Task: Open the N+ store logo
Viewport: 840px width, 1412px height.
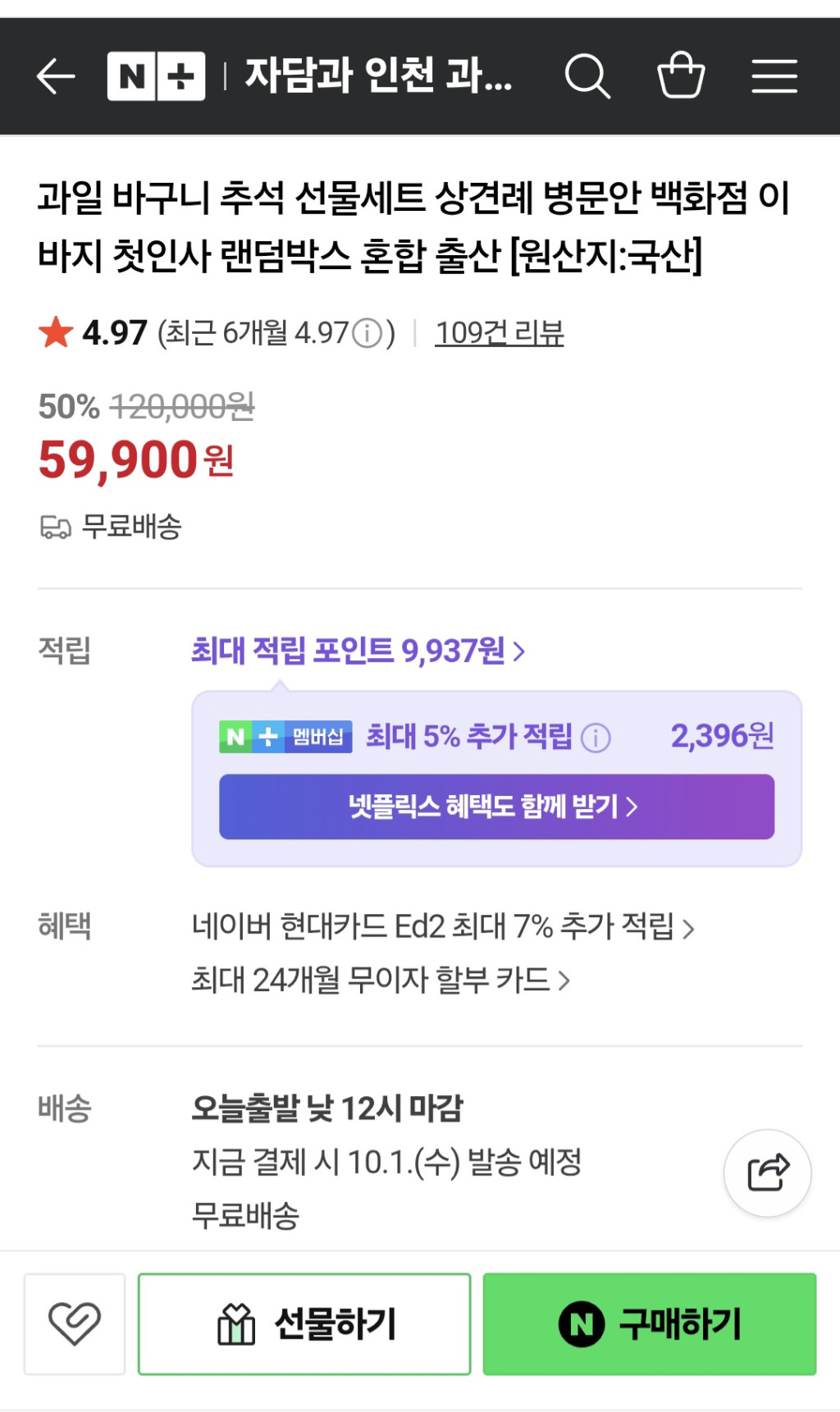Action: click(156, 76)
